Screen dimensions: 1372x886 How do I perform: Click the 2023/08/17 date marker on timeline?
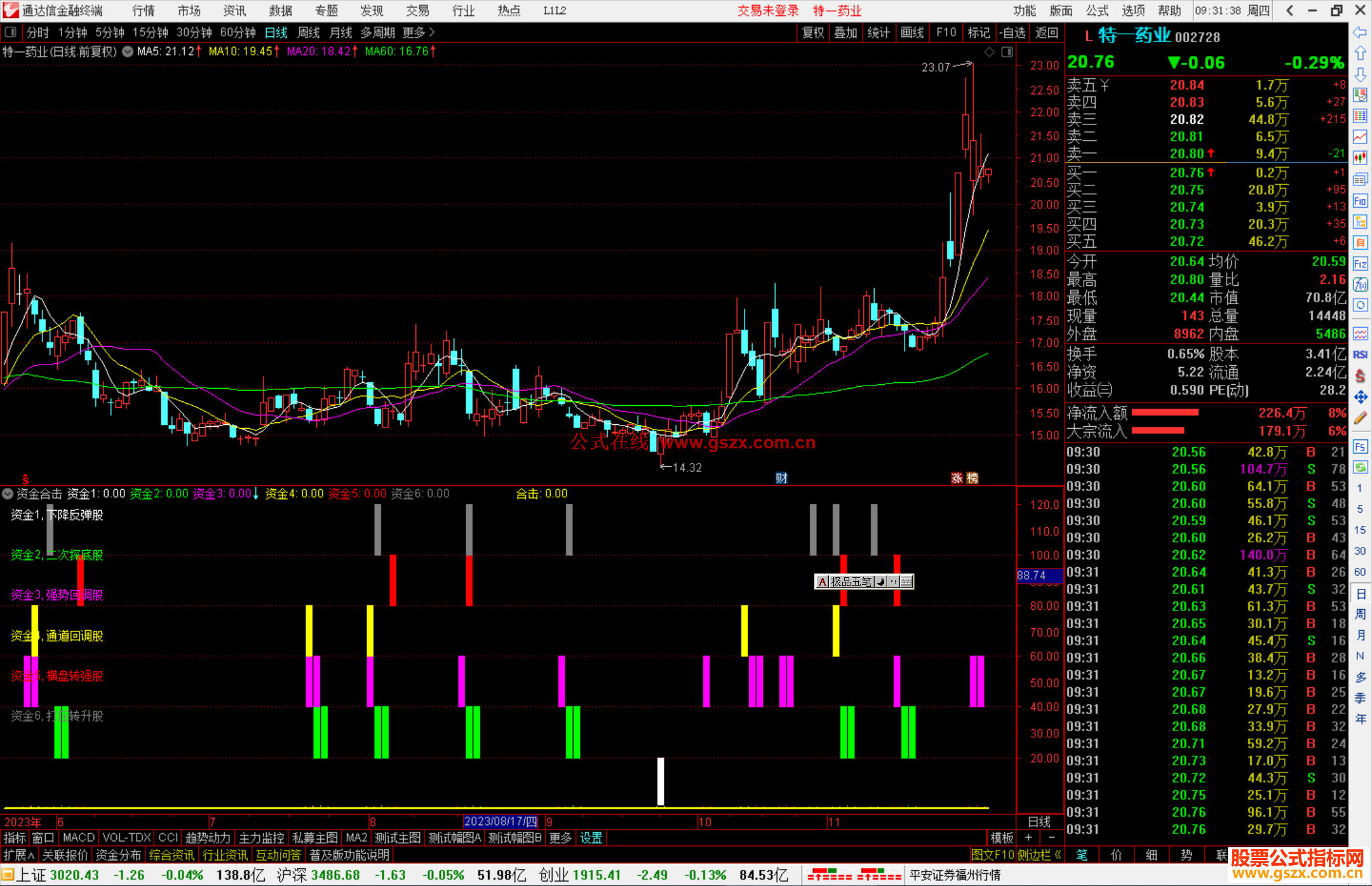[501, 821]
